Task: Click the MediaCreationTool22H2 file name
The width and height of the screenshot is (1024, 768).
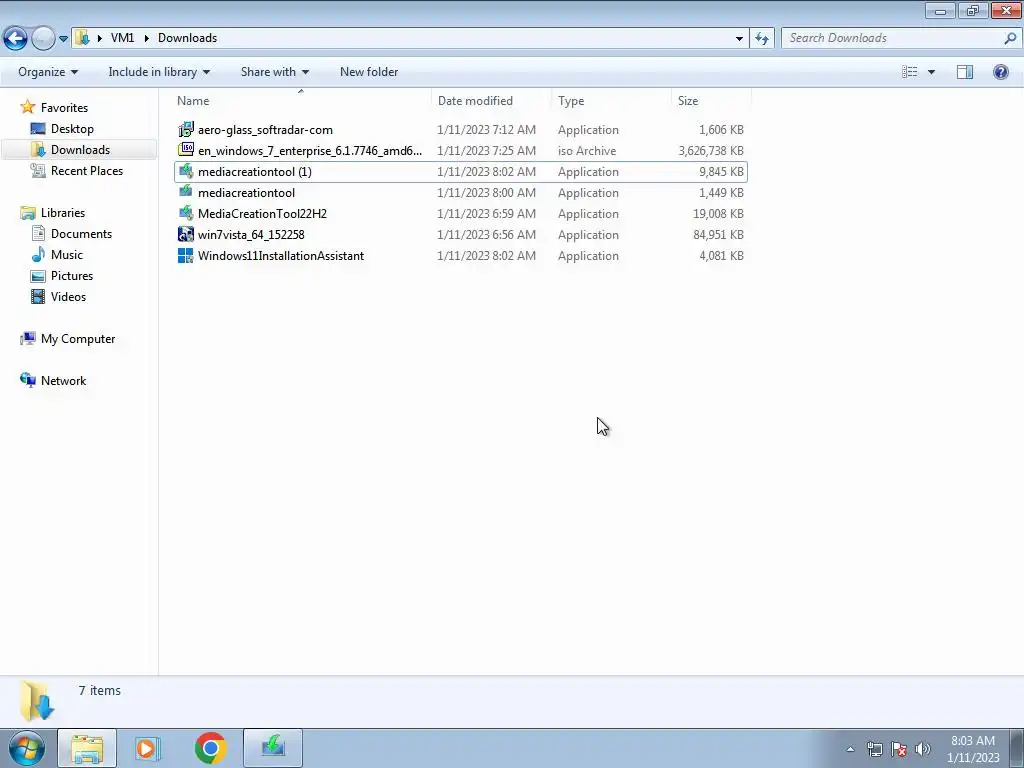Action: pyautogui.click(x=263, y=214)
